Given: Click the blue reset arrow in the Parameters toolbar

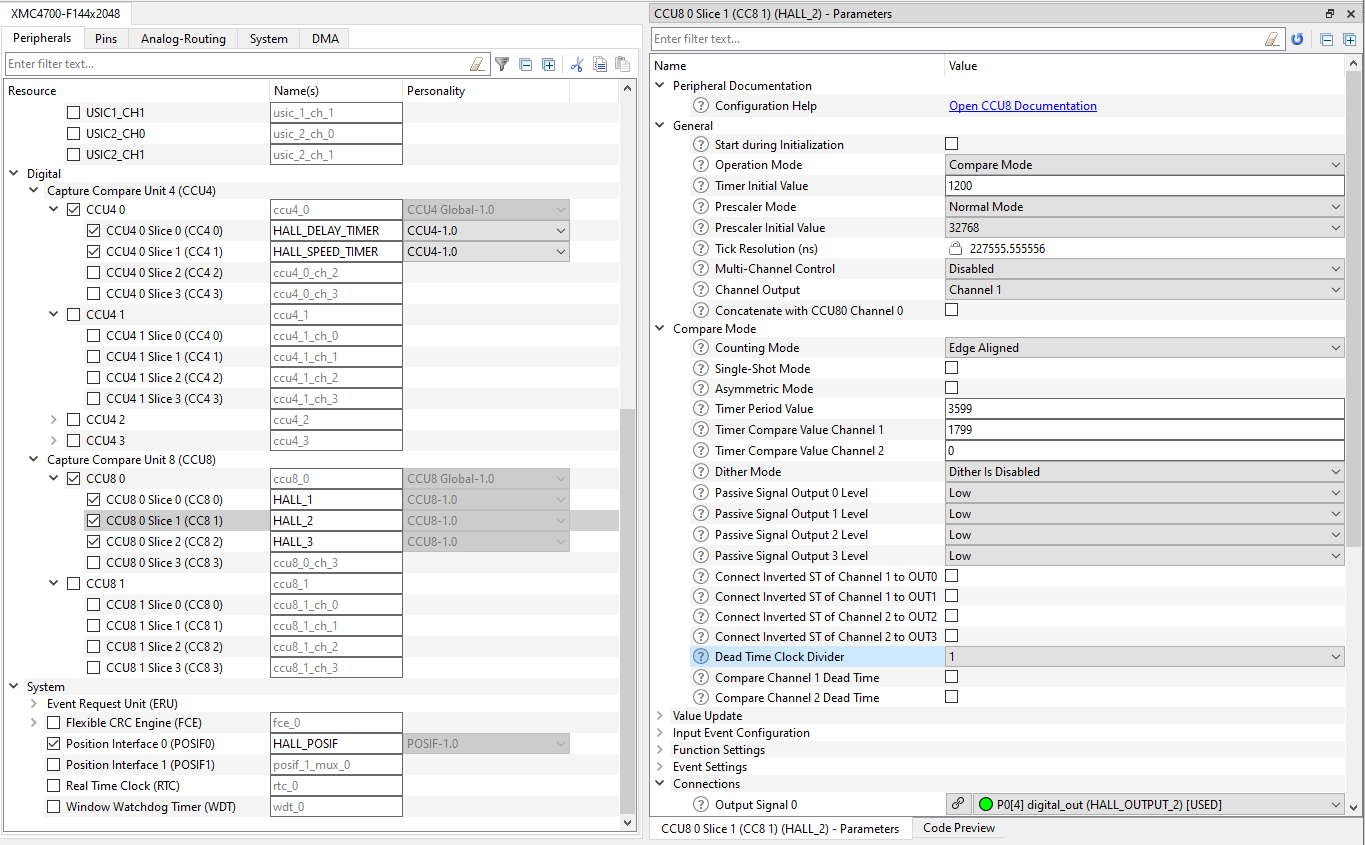Looking at the screenshot, I should coord(1297,39).
